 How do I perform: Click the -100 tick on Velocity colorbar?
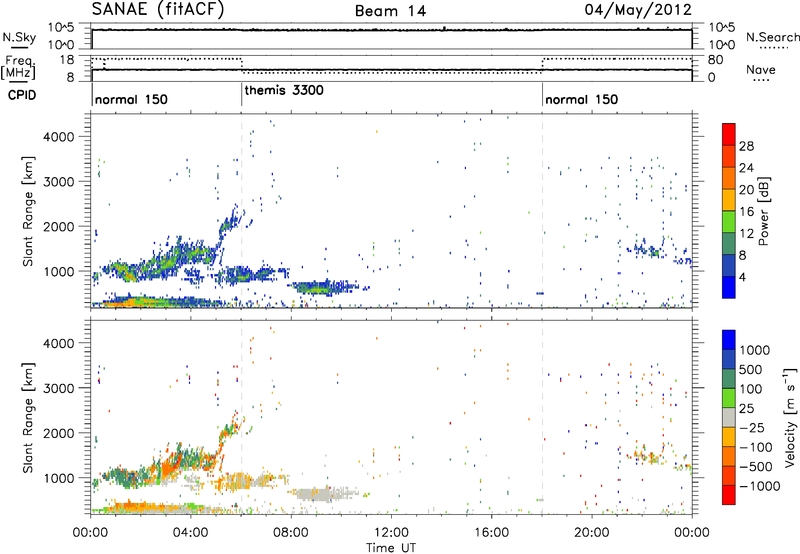point(756,447)
